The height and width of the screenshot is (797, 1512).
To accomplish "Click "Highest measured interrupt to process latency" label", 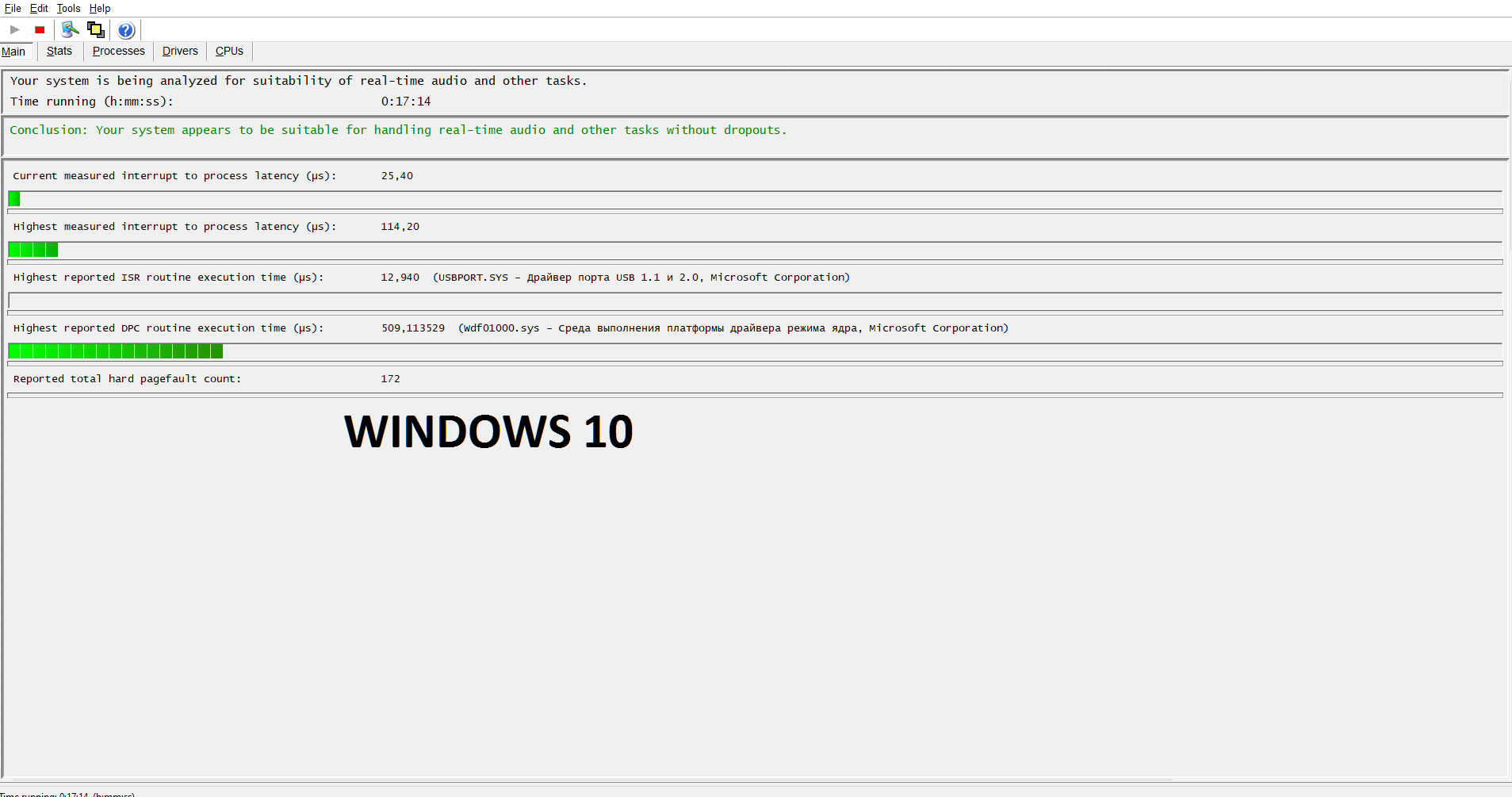I will click(175, 227).
